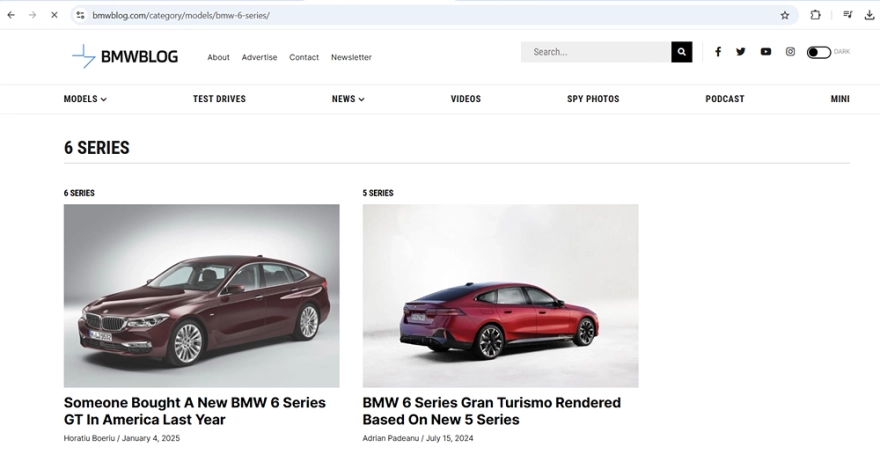880x469 pixels.
Task: Click the black search magnifier button
Action: coord(681,52)
